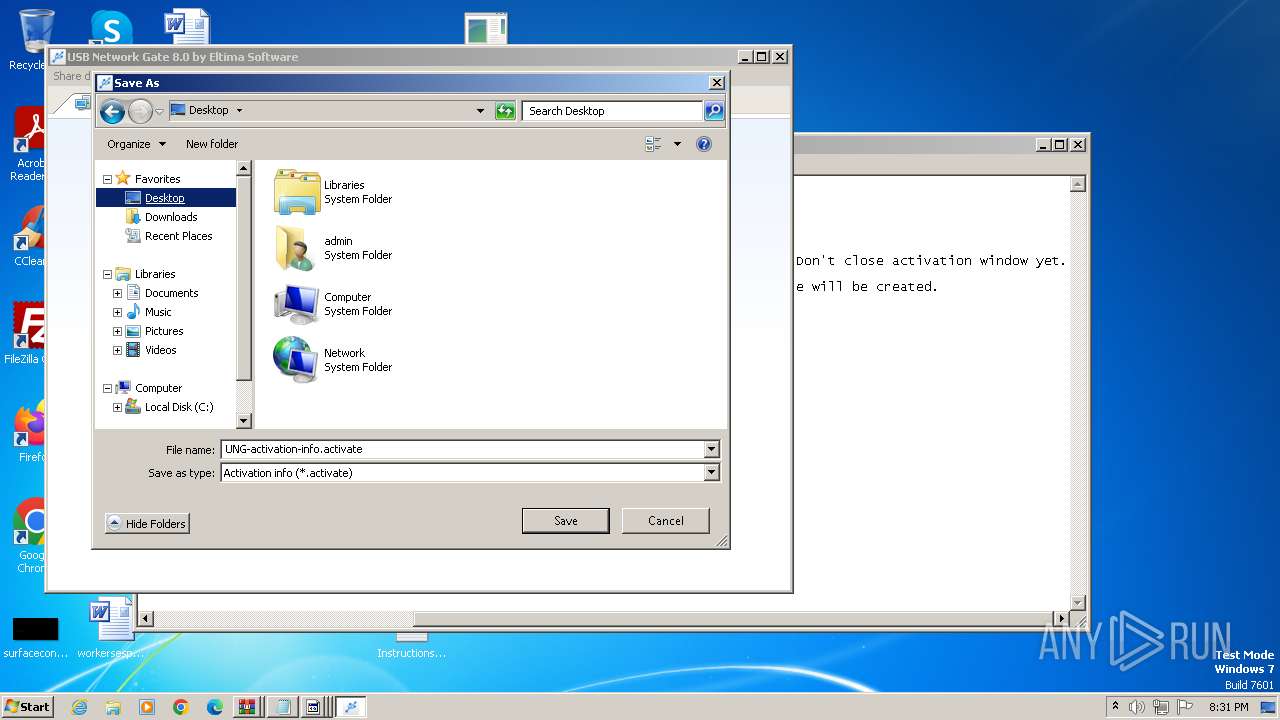This screenshot has height=720, width=1280.
Task: Select the Libraries system folder icon
Action: (x=296, y=192)
